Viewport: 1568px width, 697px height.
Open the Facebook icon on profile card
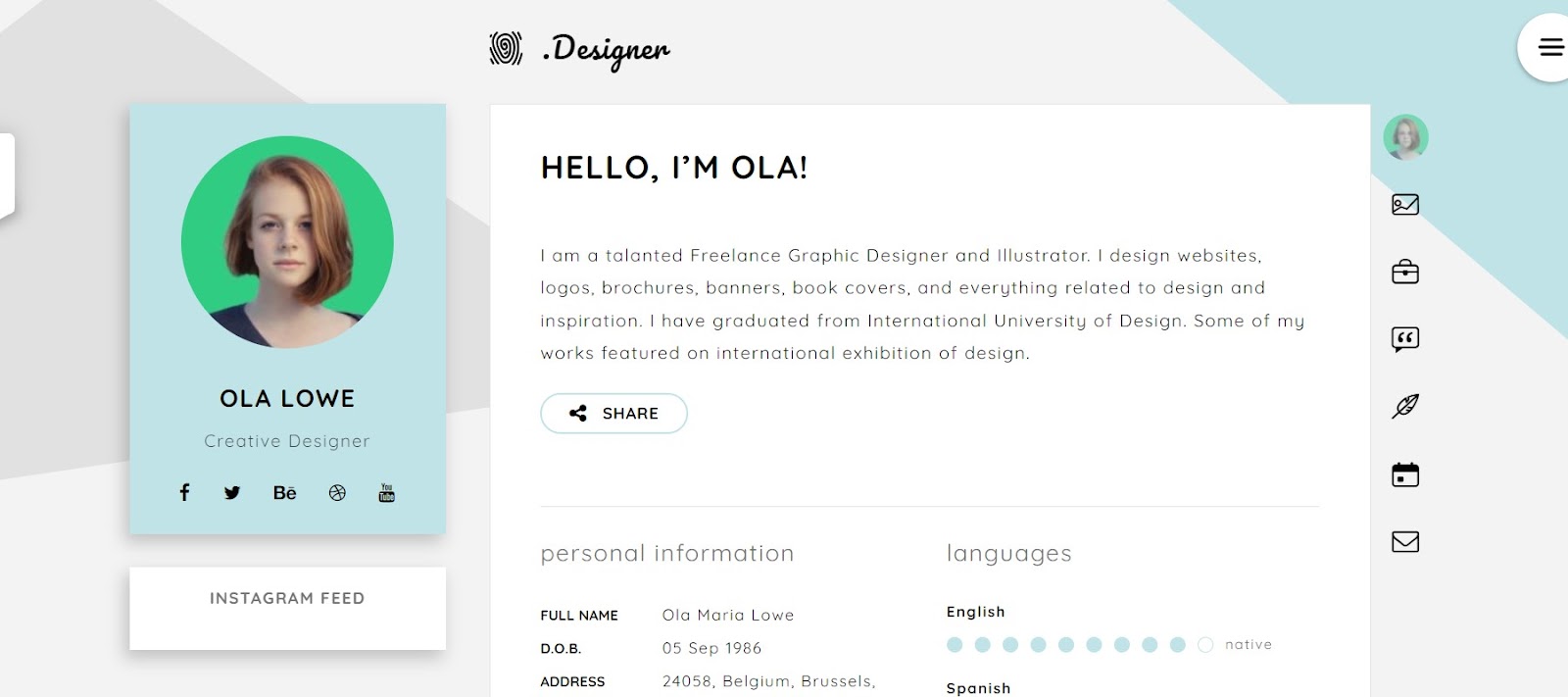pyautogui.click(x=184, y=493)
